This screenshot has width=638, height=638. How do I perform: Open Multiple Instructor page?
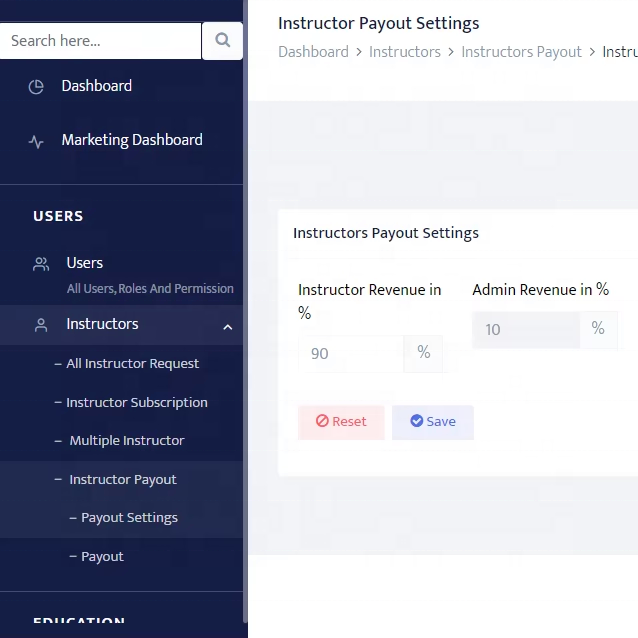click(126, 441)
